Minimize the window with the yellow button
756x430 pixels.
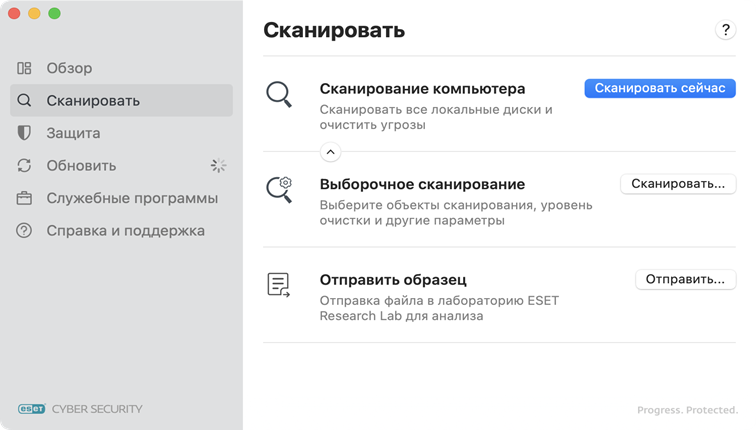tap(34, 14)
